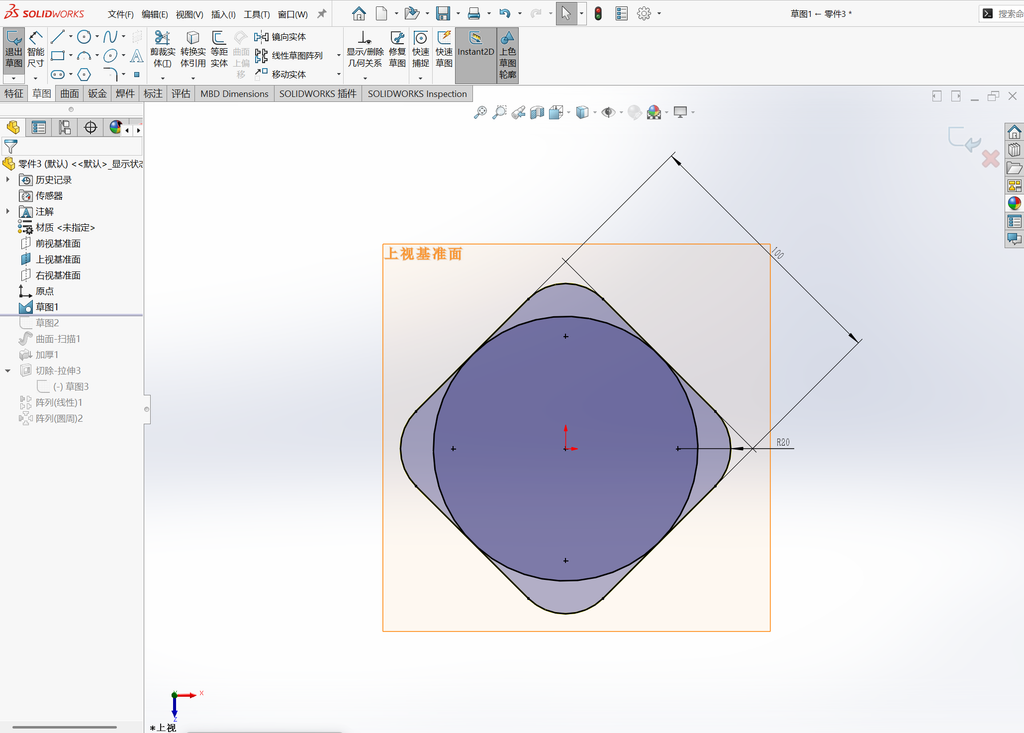Click Move Entities (移动实体)
The width and height of the screenshot is (1024, 733).
point(280,74)
